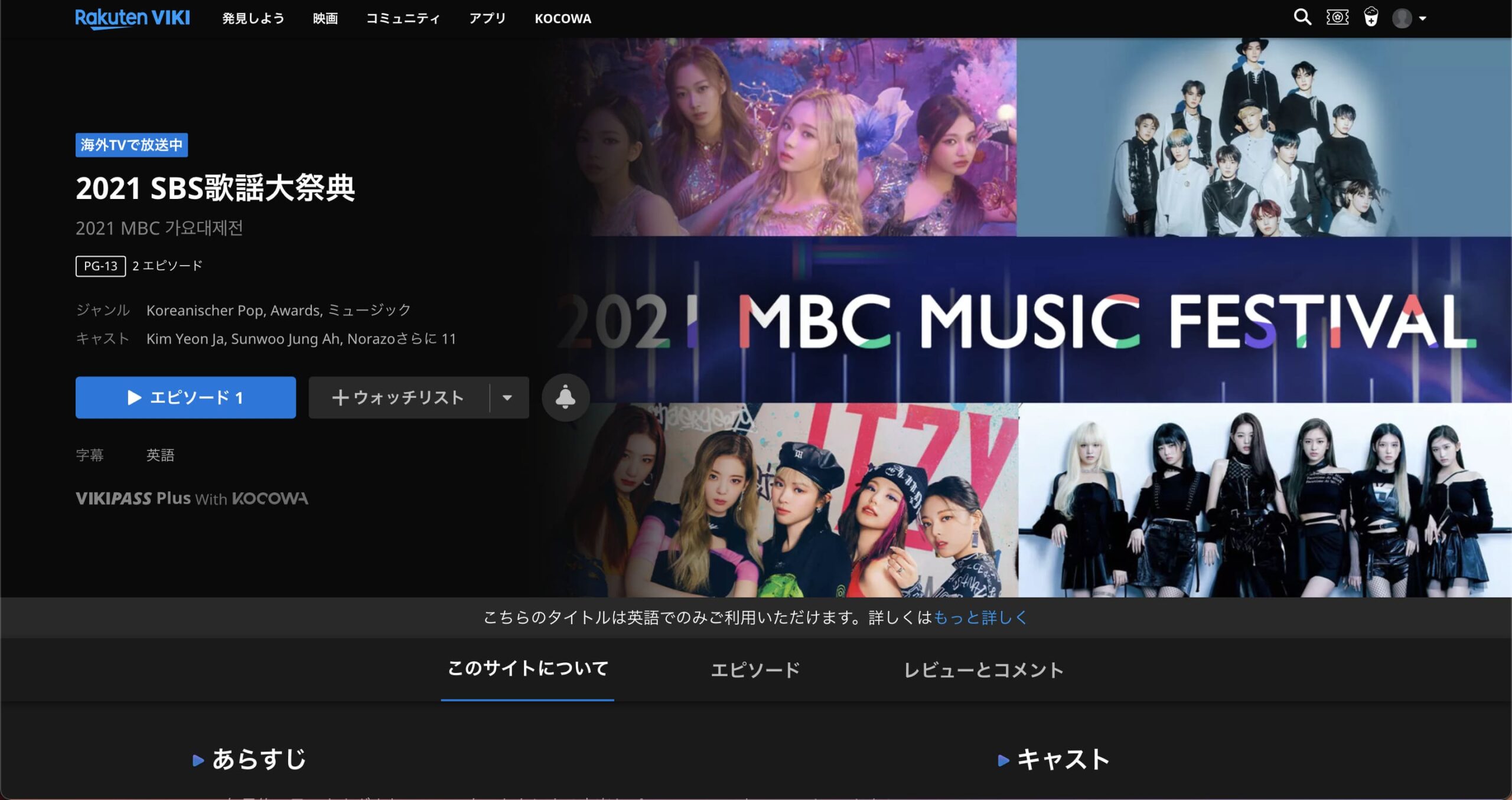Open the profile avatar icon

(x=1402, y=18)
